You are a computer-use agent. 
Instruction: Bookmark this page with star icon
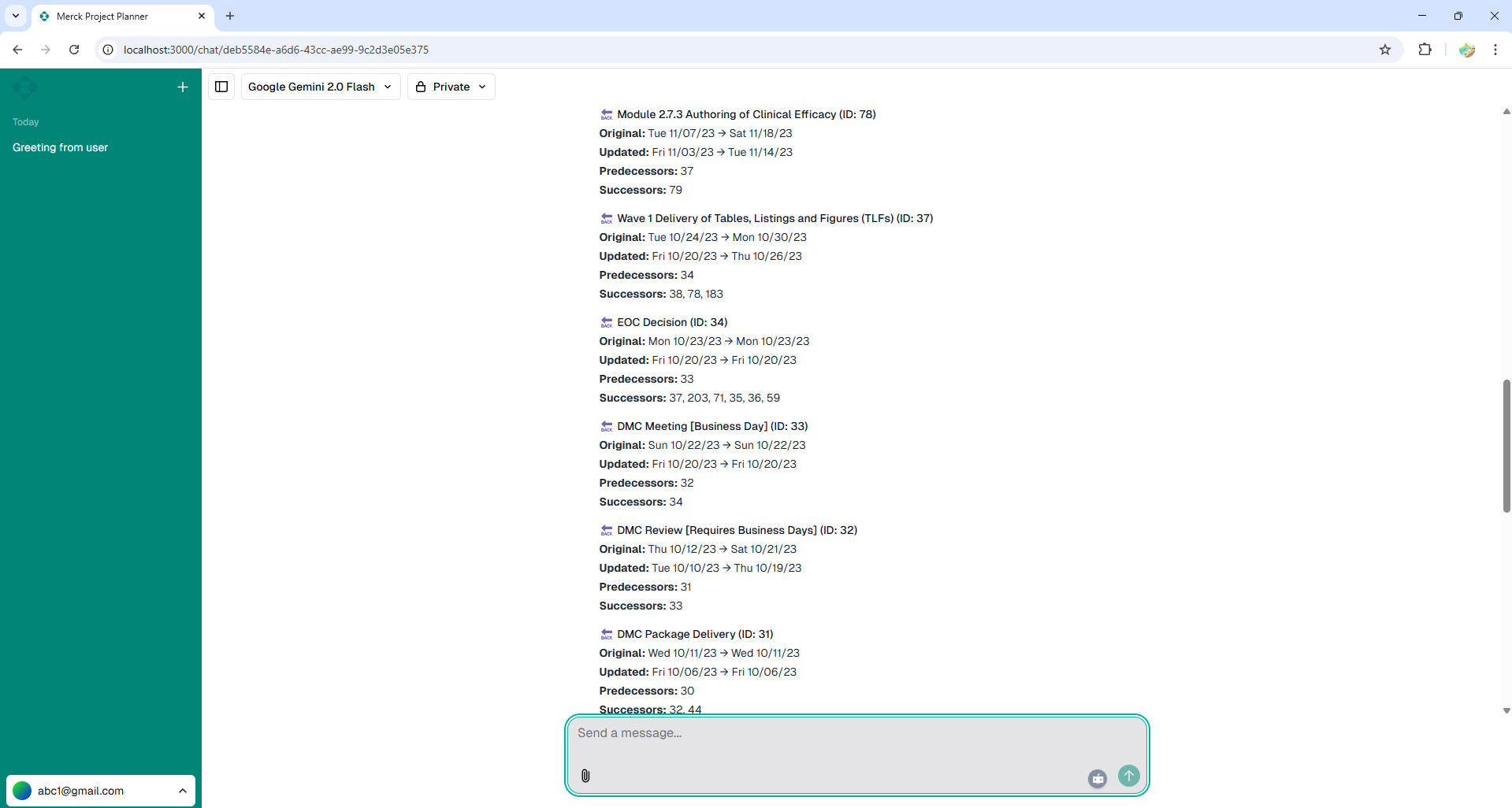1385,50
